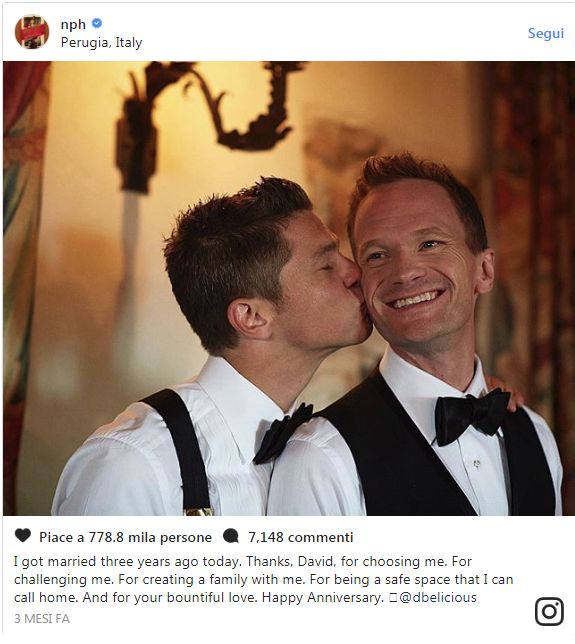The width and height of the screenshot is (575, 644).
Task: Click the missing emoji box before @dbelicious
Action: click(393, 598)
